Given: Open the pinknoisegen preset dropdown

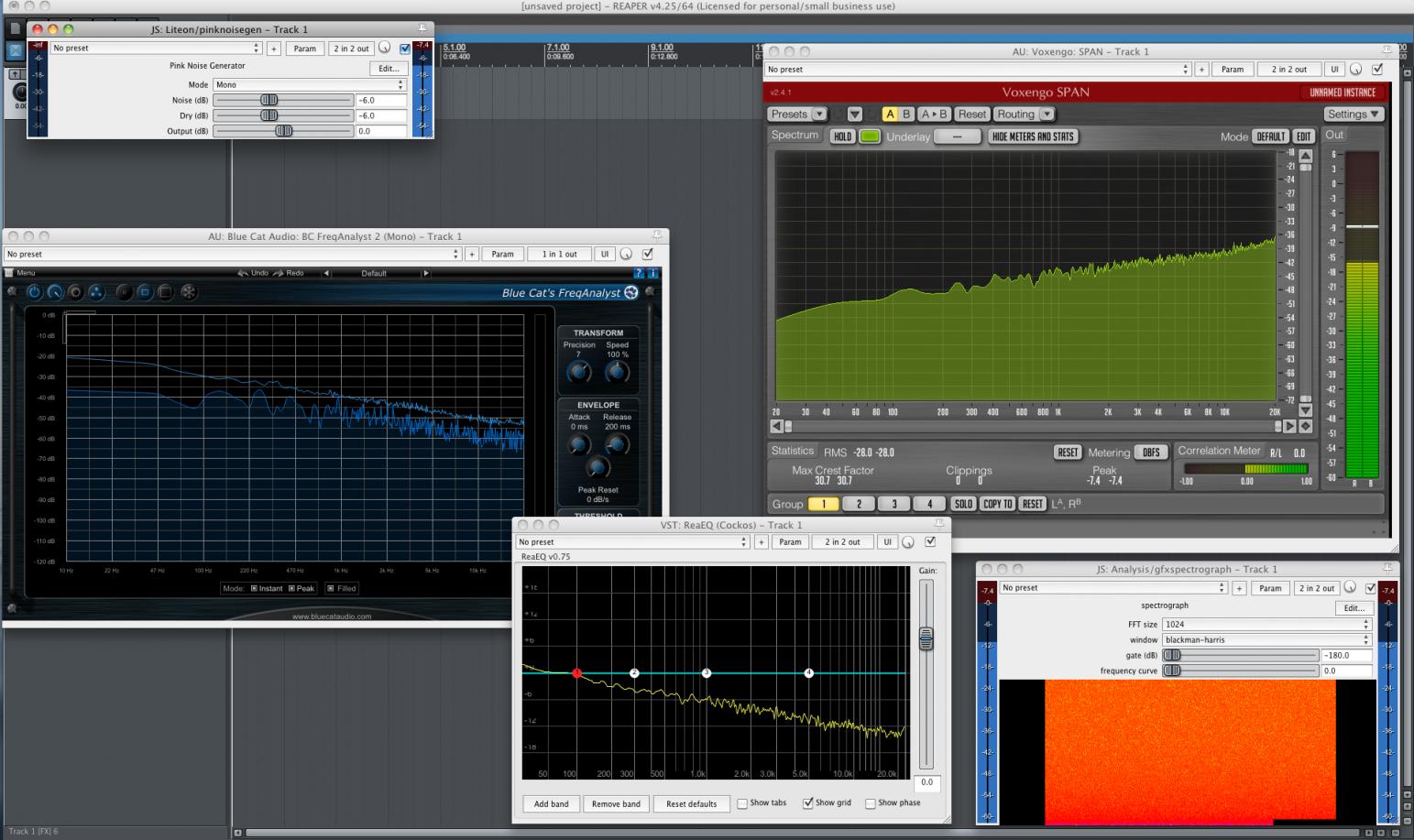Looking at the screenshot, I should point(156,49).
